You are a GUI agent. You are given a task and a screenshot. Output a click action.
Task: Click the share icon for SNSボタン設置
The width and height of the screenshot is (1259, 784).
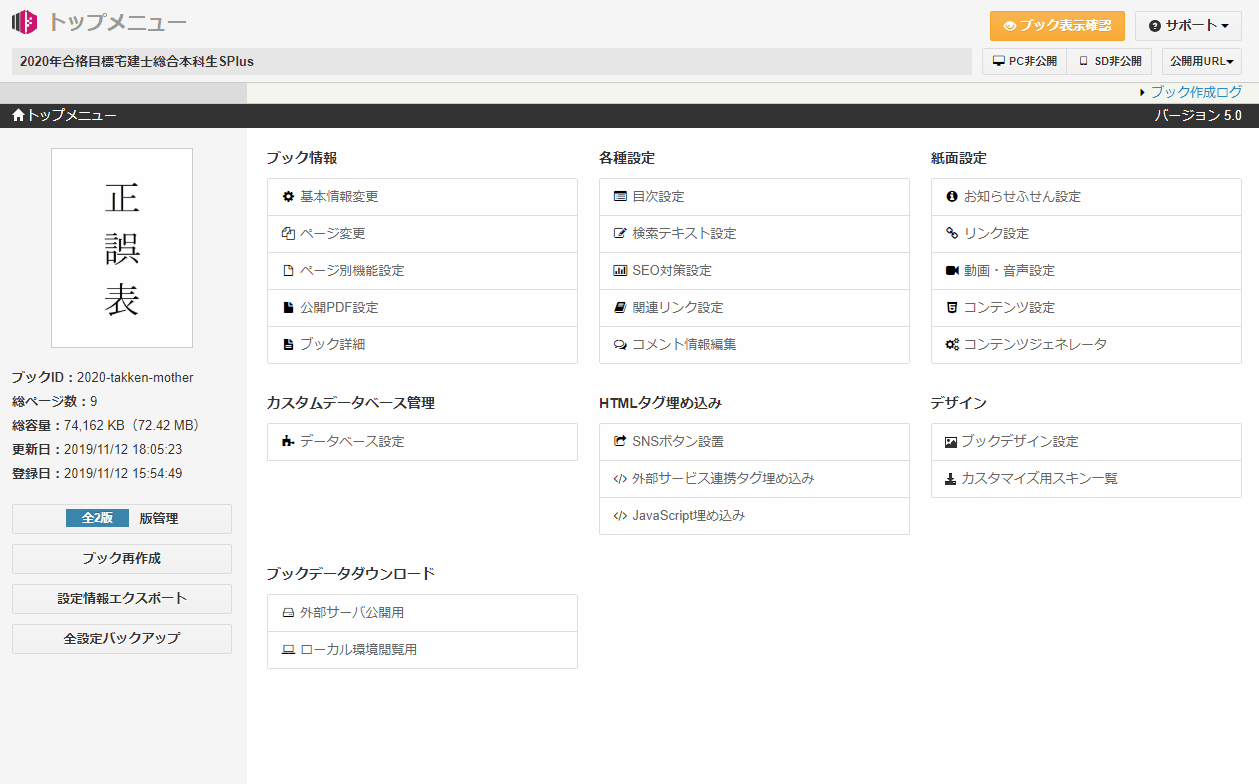click(620, 441)
